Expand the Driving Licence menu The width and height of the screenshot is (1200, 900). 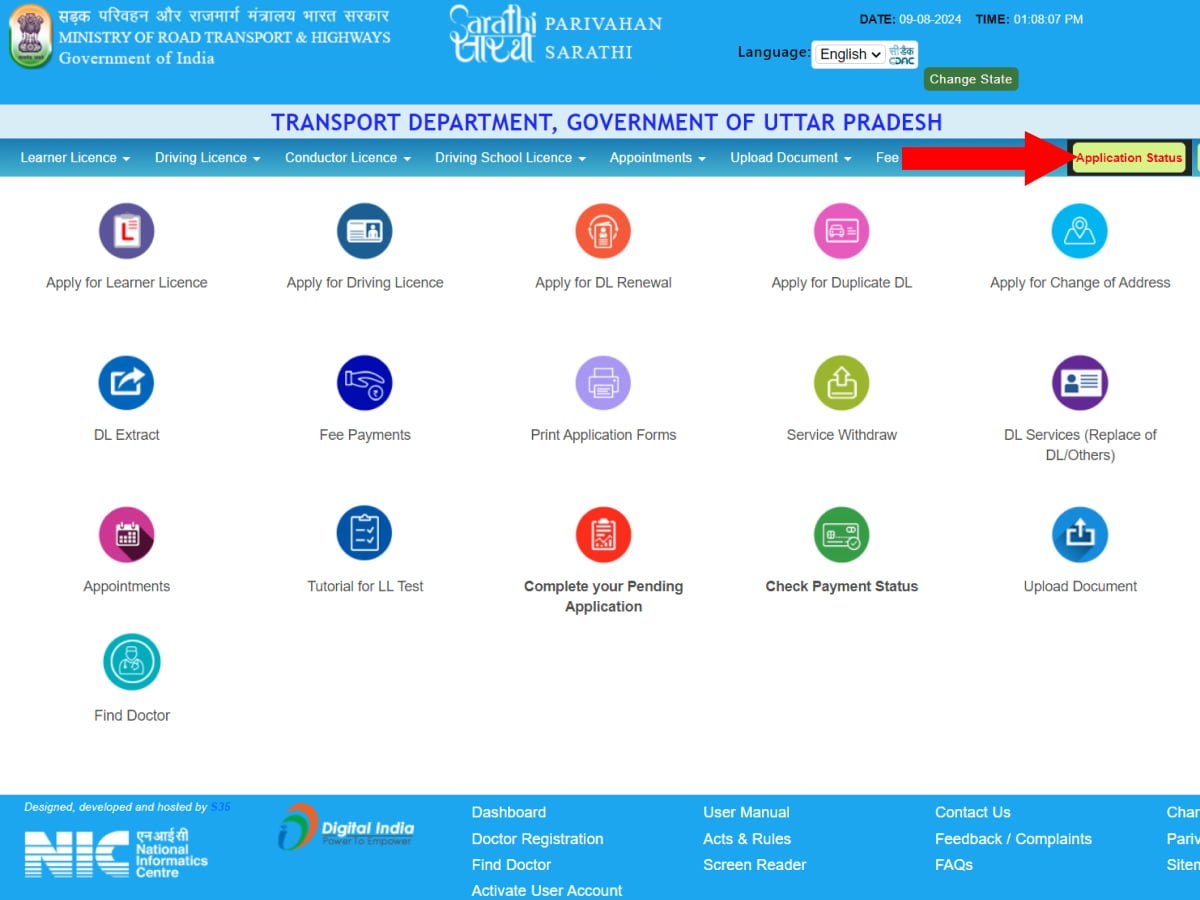[x=207, y=158]
